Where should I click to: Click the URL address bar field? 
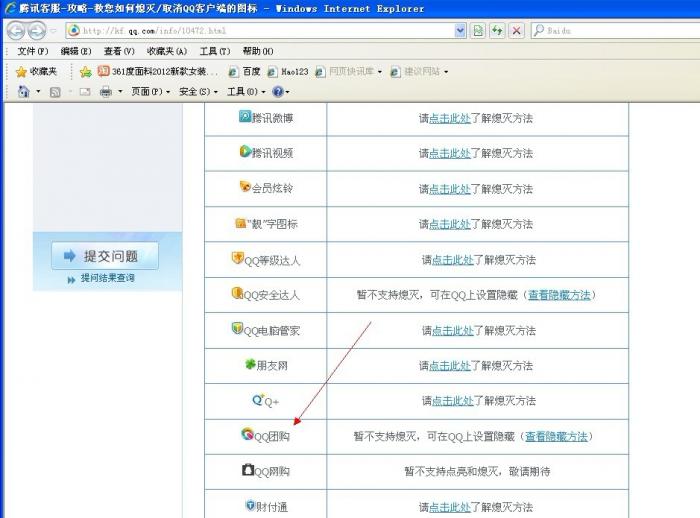coord(266,30)
